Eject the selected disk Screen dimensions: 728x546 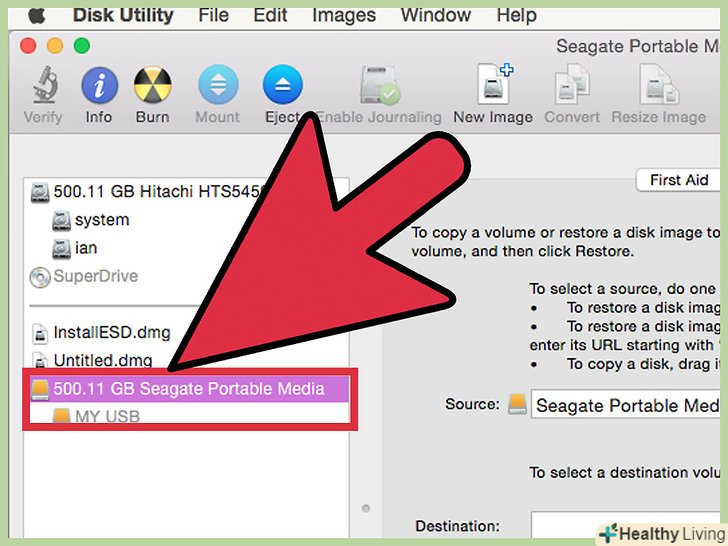282,84
